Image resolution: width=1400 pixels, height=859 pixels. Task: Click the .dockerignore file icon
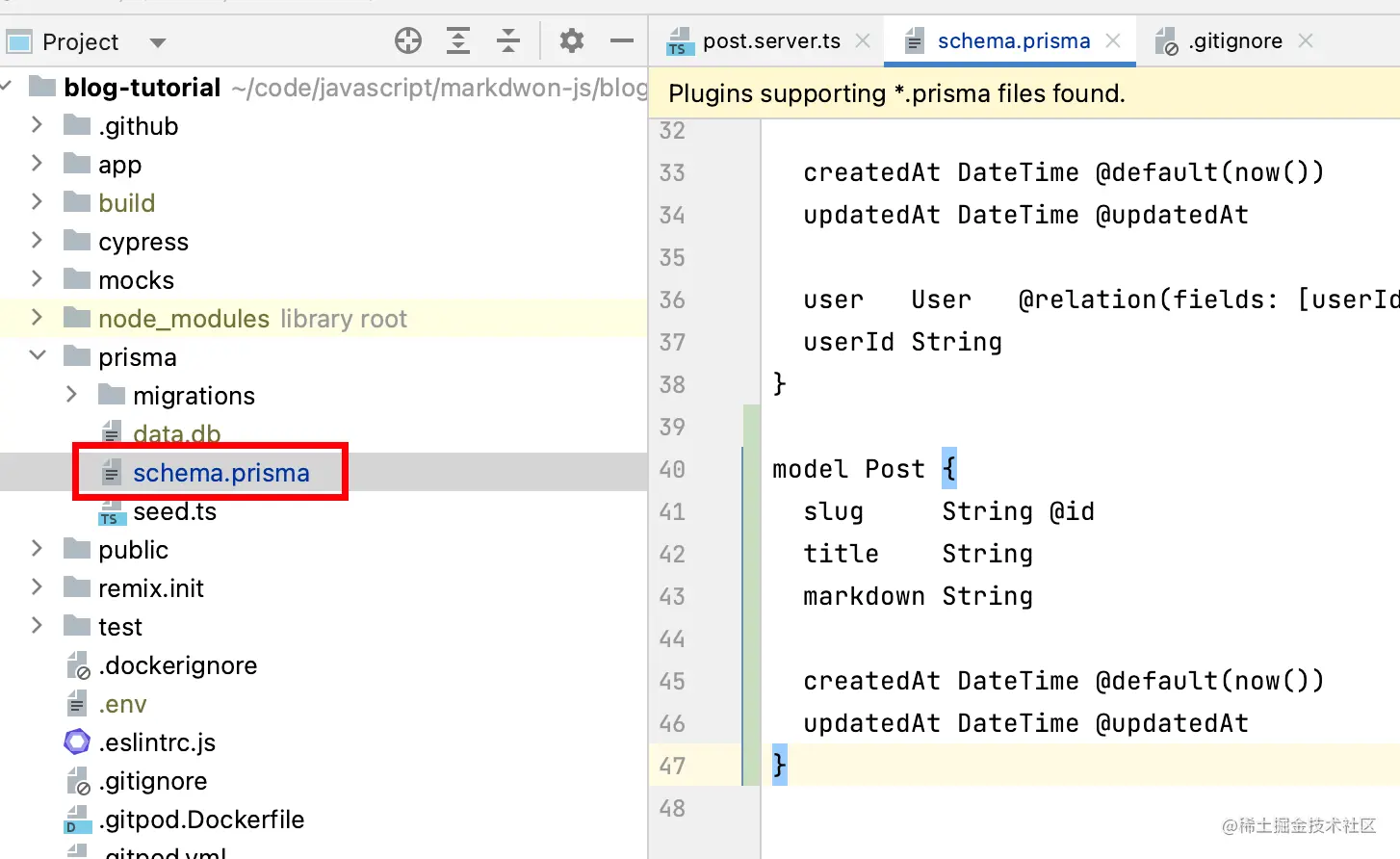coord(77,665)
